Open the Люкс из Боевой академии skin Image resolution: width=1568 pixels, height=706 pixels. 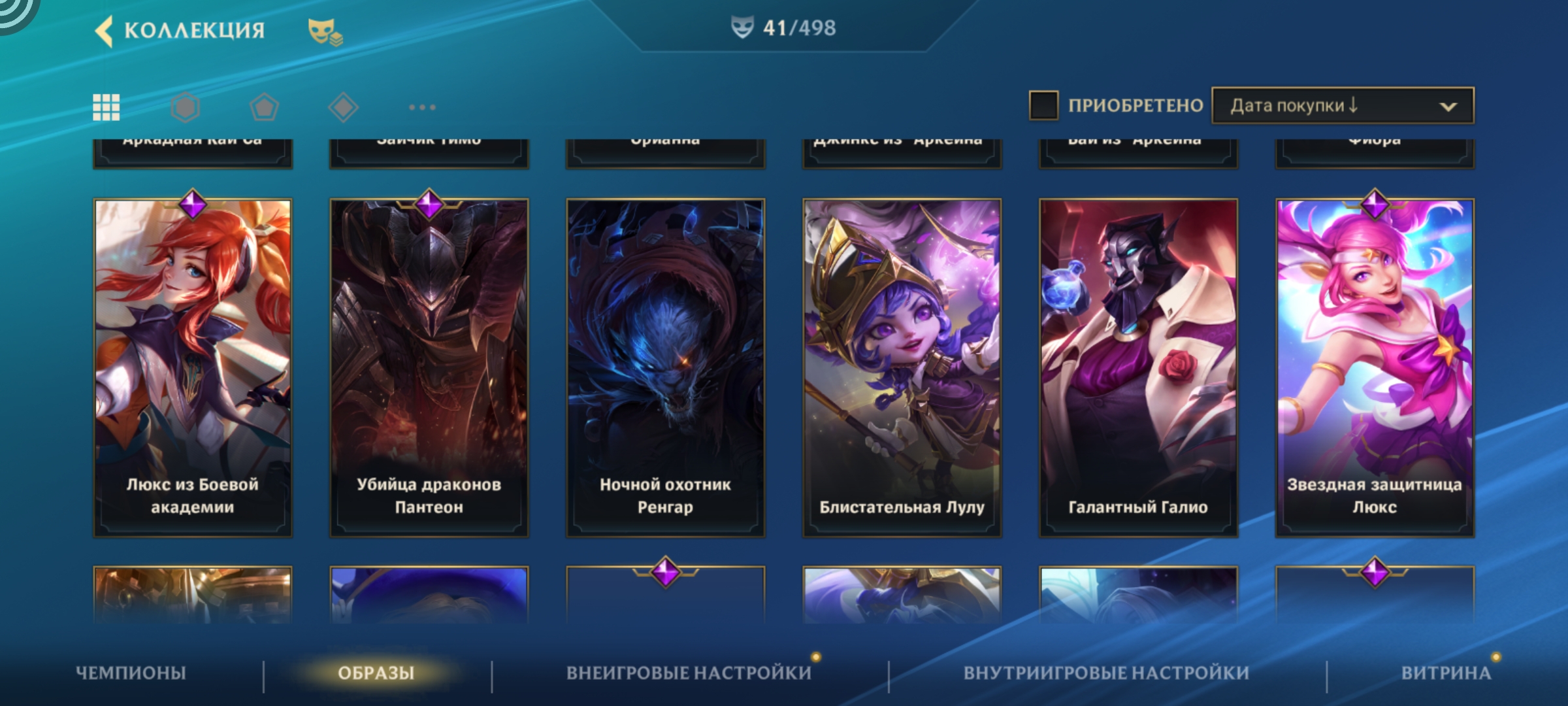tap(193, 368)
